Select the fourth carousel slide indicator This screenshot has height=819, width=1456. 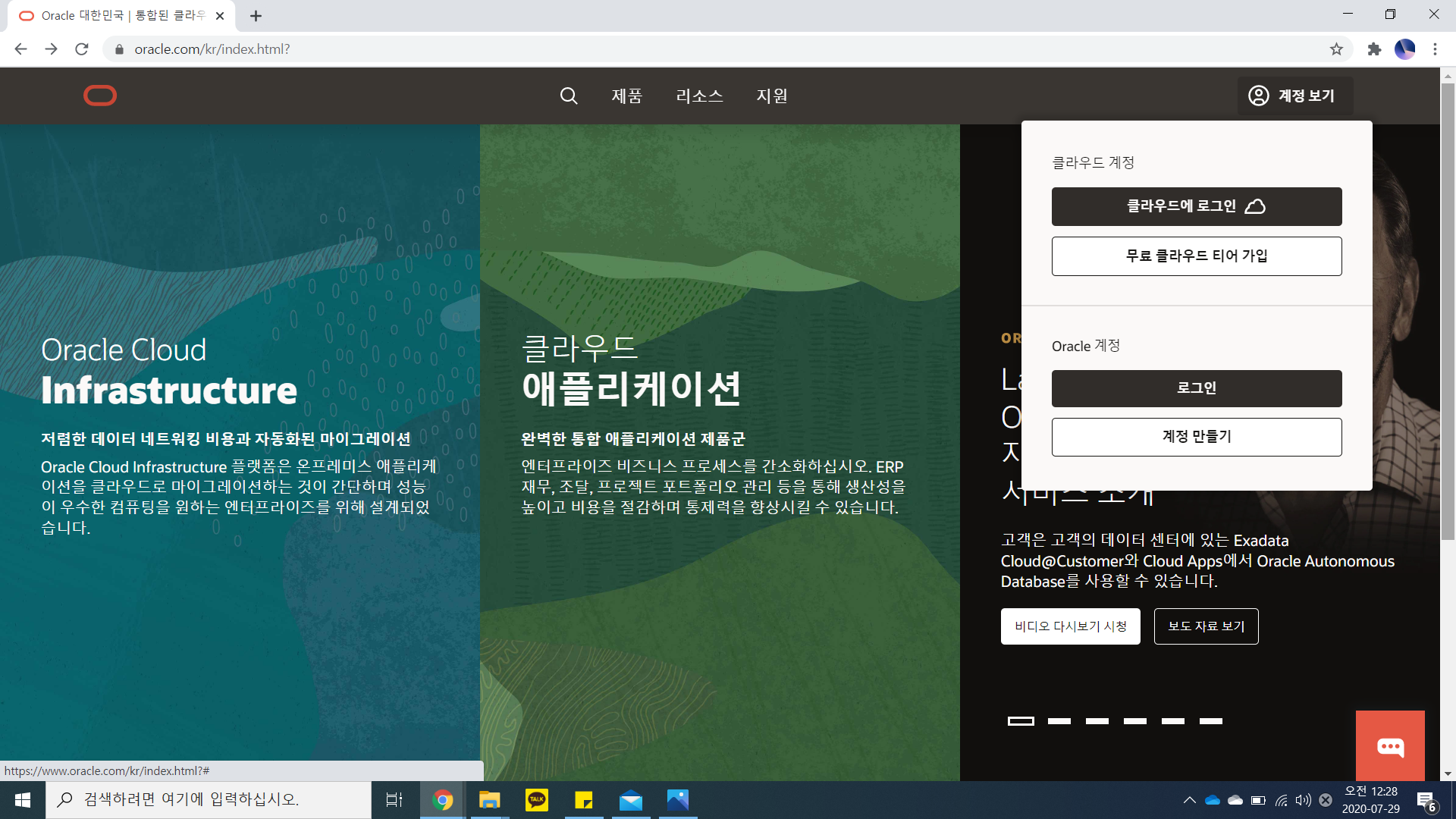click(x=1135, y=721)
